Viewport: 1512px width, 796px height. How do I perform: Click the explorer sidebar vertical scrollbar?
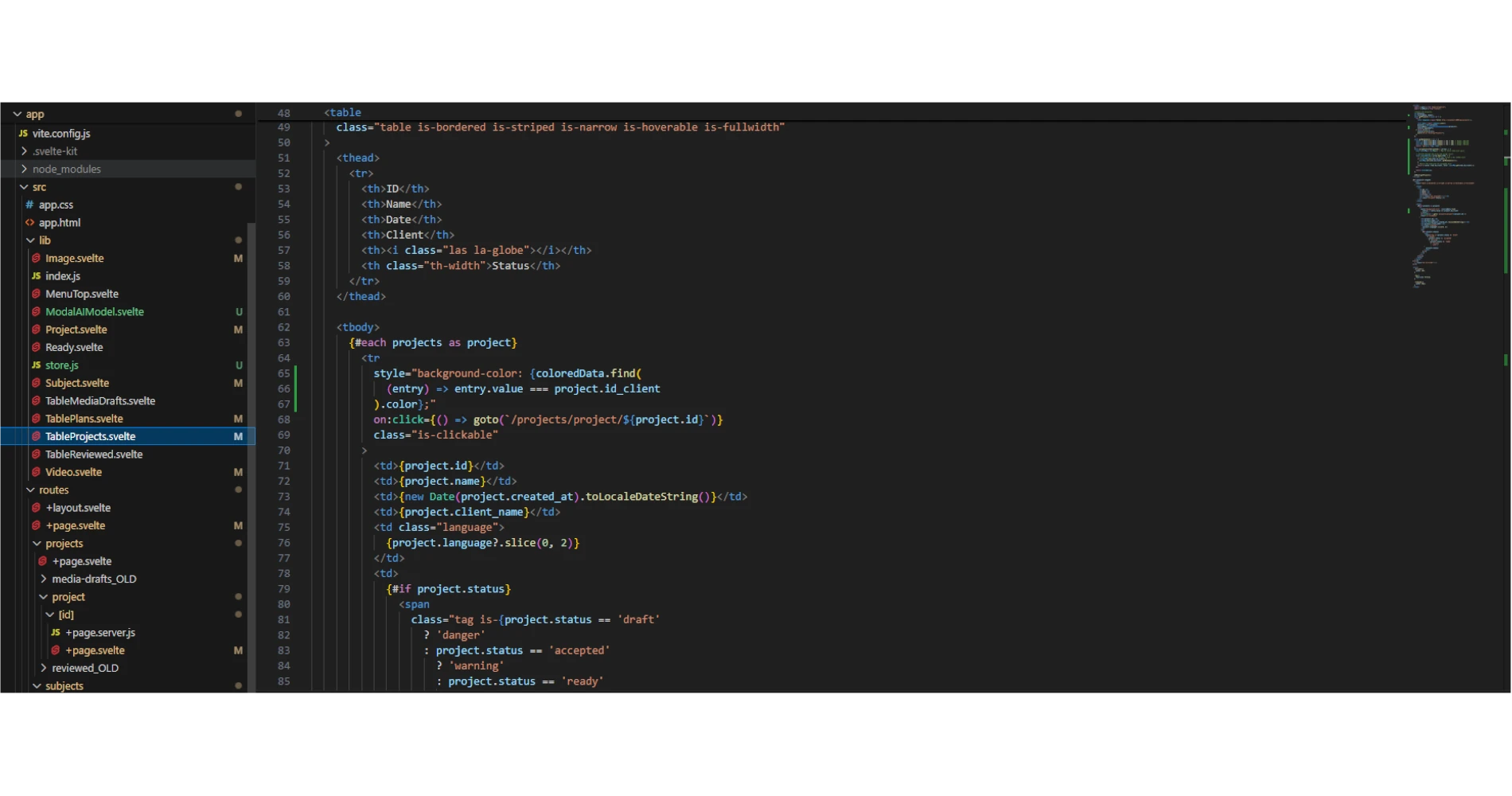point(251,454)
